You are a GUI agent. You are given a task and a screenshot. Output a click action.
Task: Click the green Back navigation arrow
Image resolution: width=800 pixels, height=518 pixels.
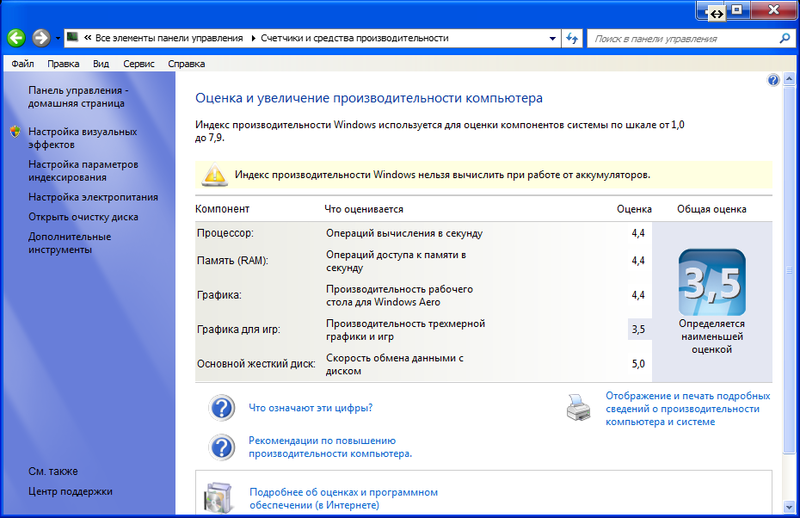click(17, 38)
